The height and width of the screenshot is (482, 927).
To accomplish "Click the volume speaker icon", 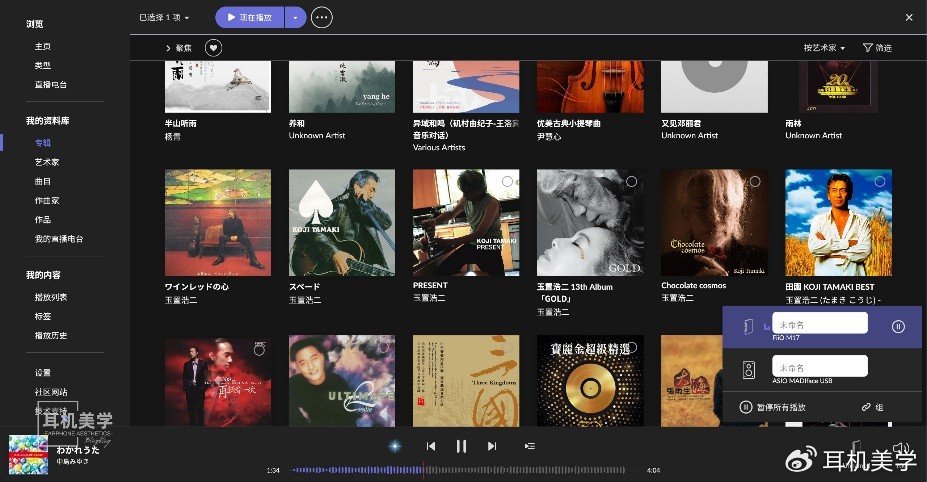I will [900, 447].
